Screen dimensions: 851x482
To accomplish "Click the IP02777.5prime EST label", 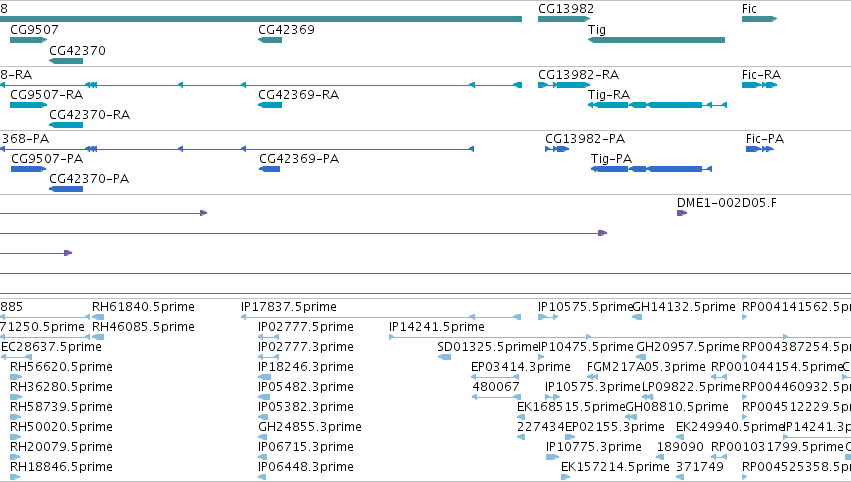I will [x=306, y=327].
